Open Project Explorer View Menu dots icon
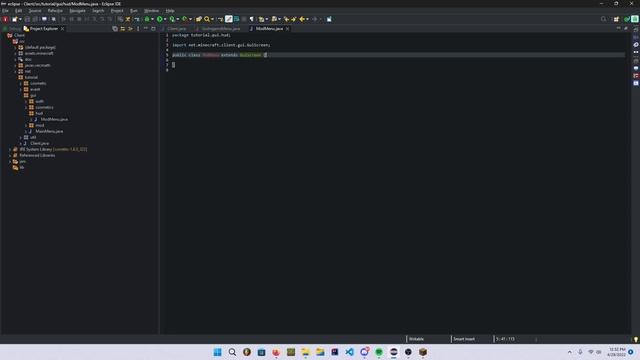The image size is (640, 360). point(138,29)
